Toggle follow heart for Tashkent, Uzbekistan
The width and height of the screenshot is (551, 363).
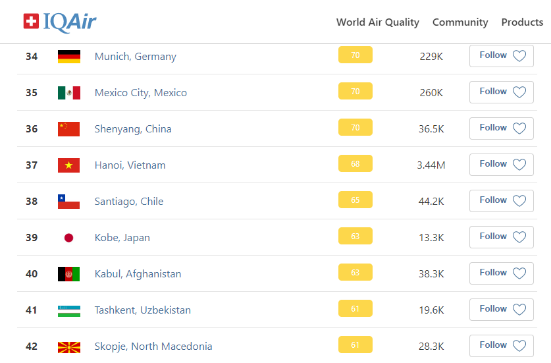(x=519, y=309)
